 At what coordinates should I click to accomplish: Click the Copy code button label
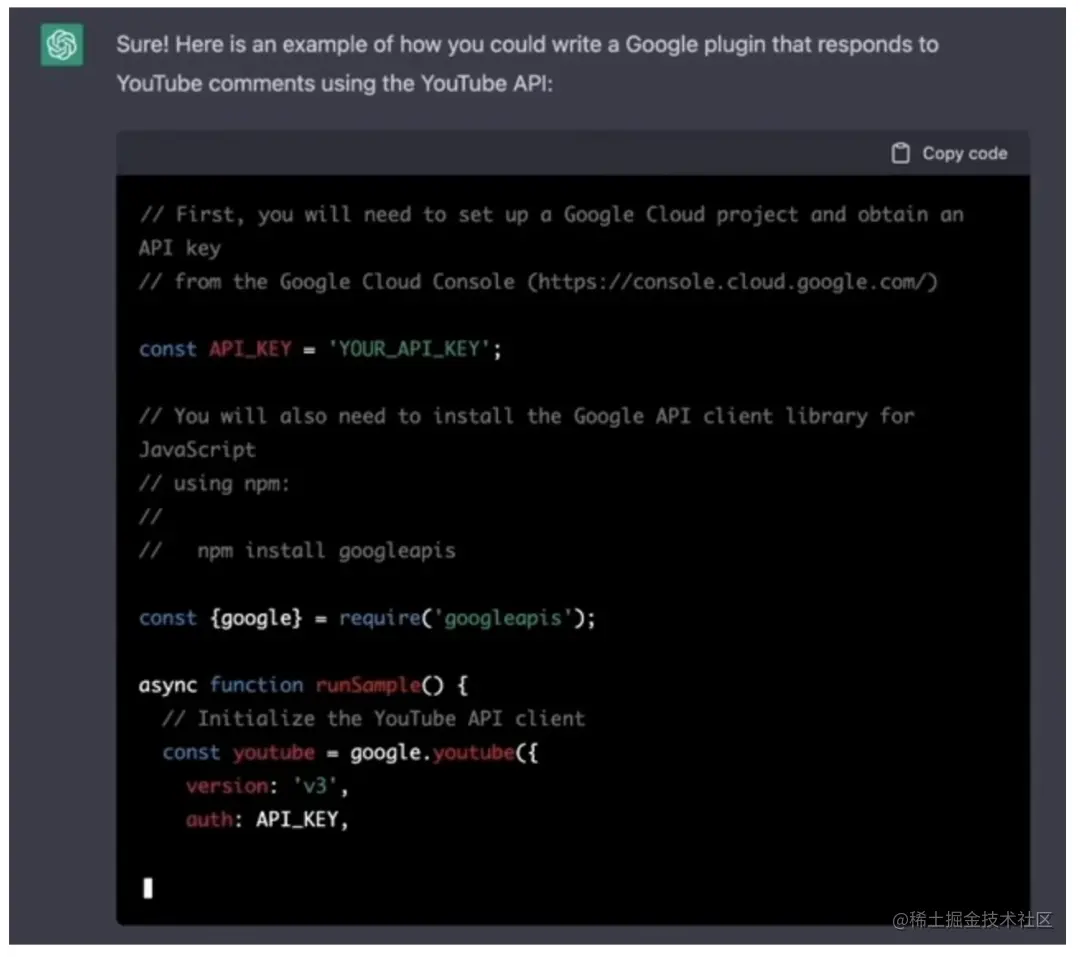pos(964,154)
